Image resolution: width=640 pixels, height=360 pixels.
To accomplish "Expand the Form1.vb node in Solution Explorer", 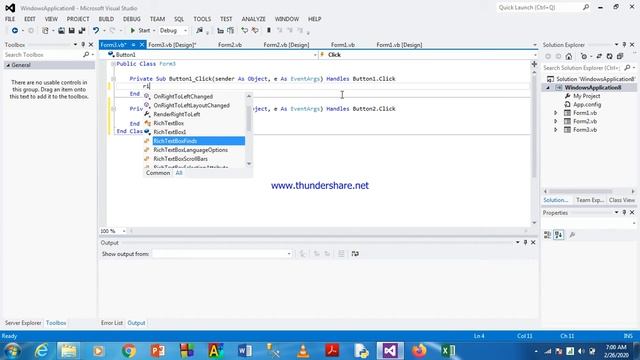I will [x=556, y=113].
